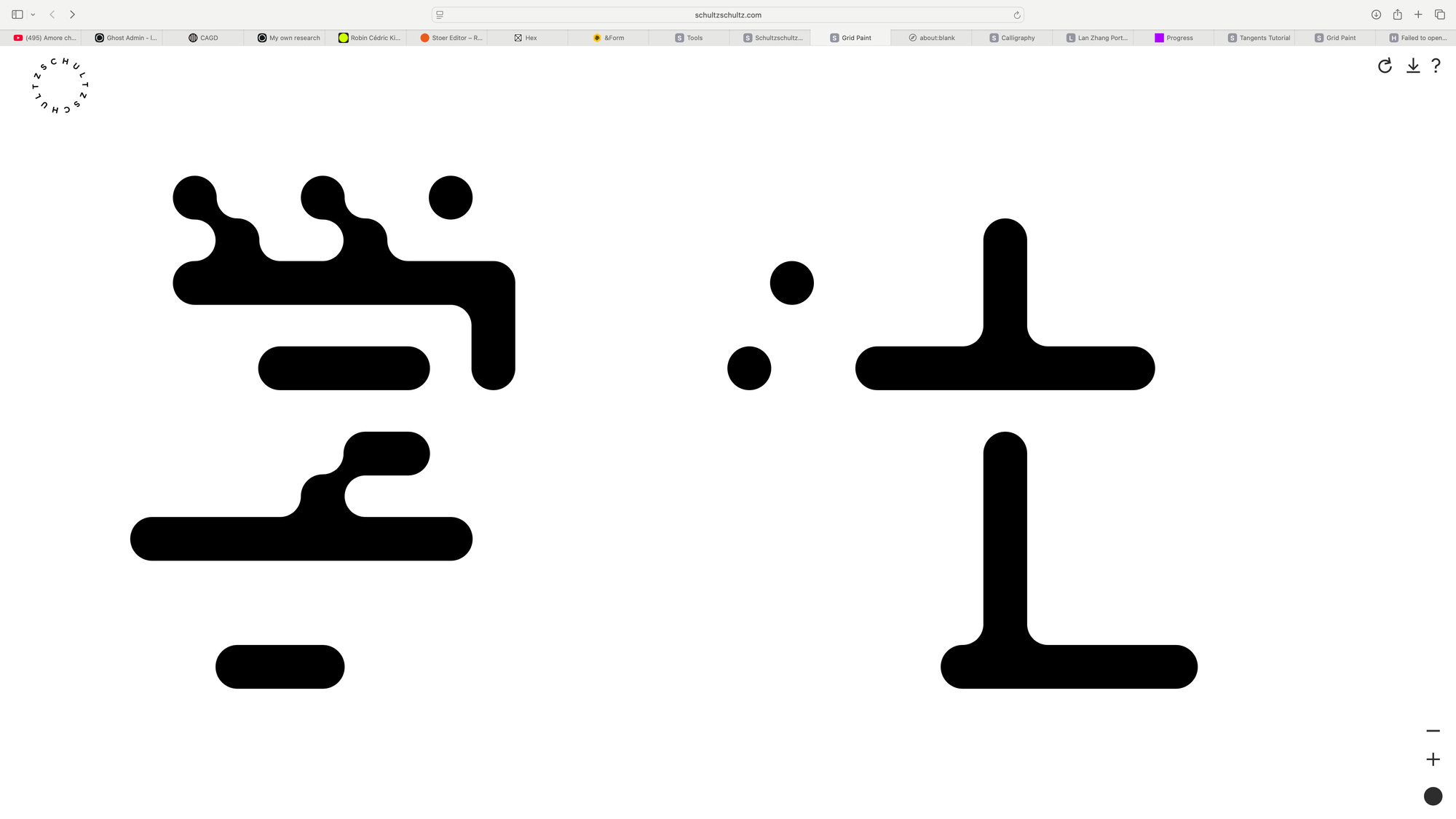Toggle the Safari sidebar icon

click(x=17, y=15)
